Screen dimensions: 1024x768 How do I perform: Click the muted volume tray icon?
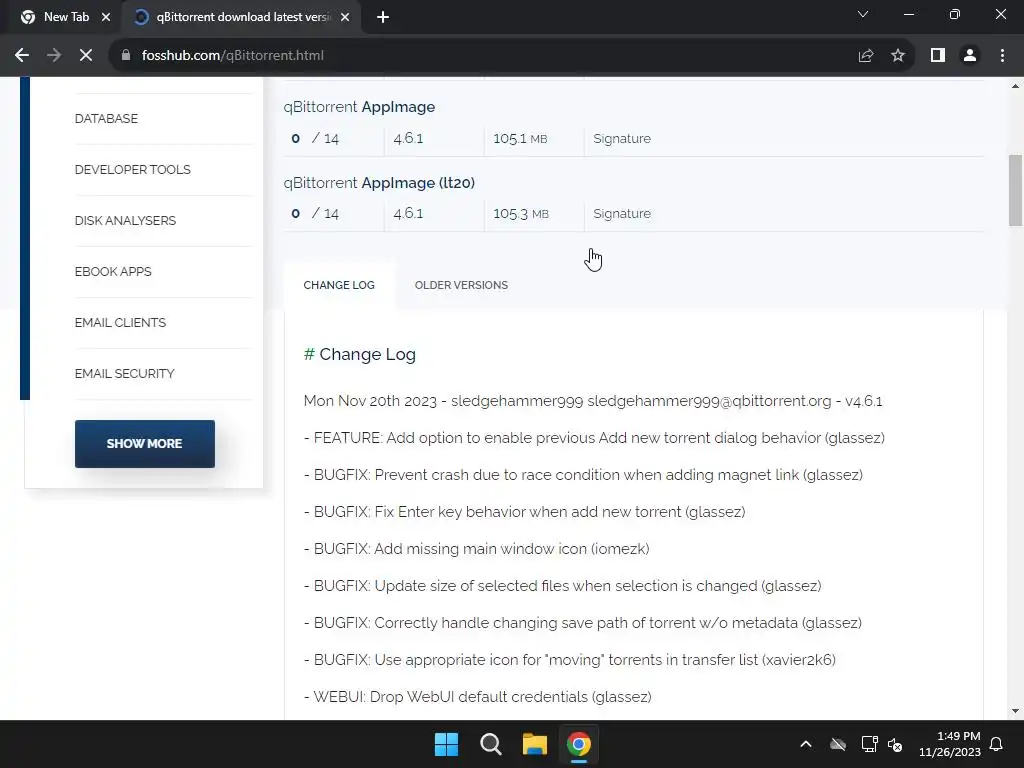895,744
